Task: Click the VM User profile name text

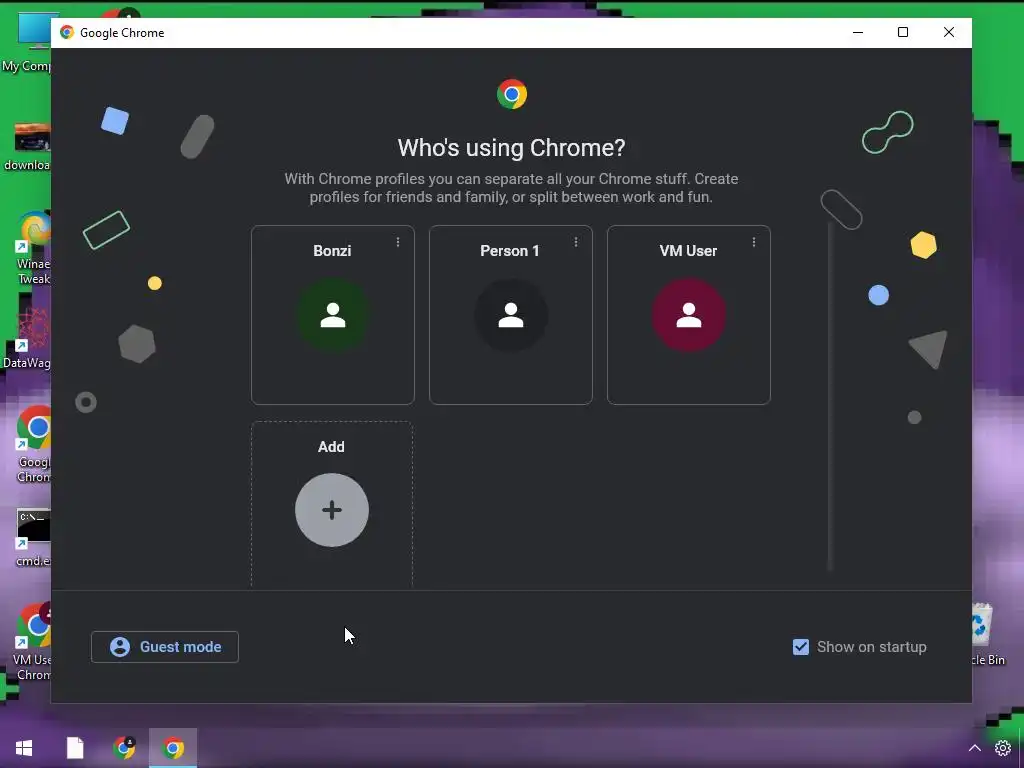Action: (x=688, y=251)
